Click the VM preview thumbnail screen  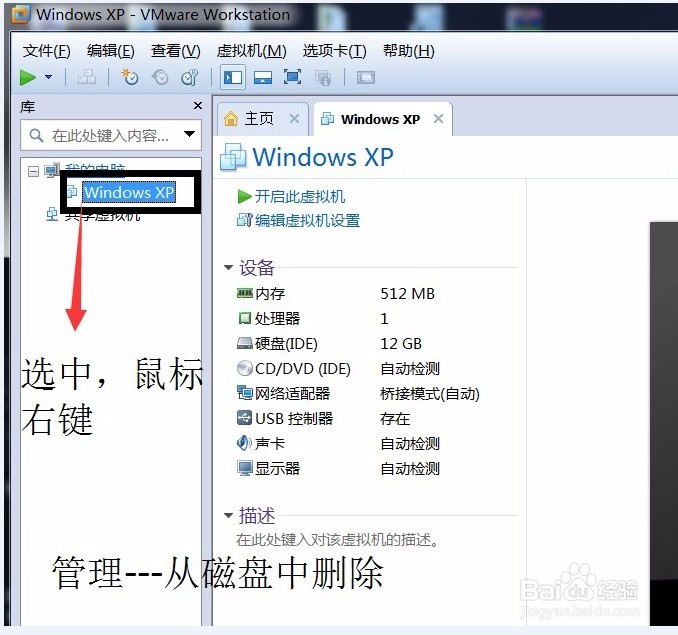coord(664,424)
